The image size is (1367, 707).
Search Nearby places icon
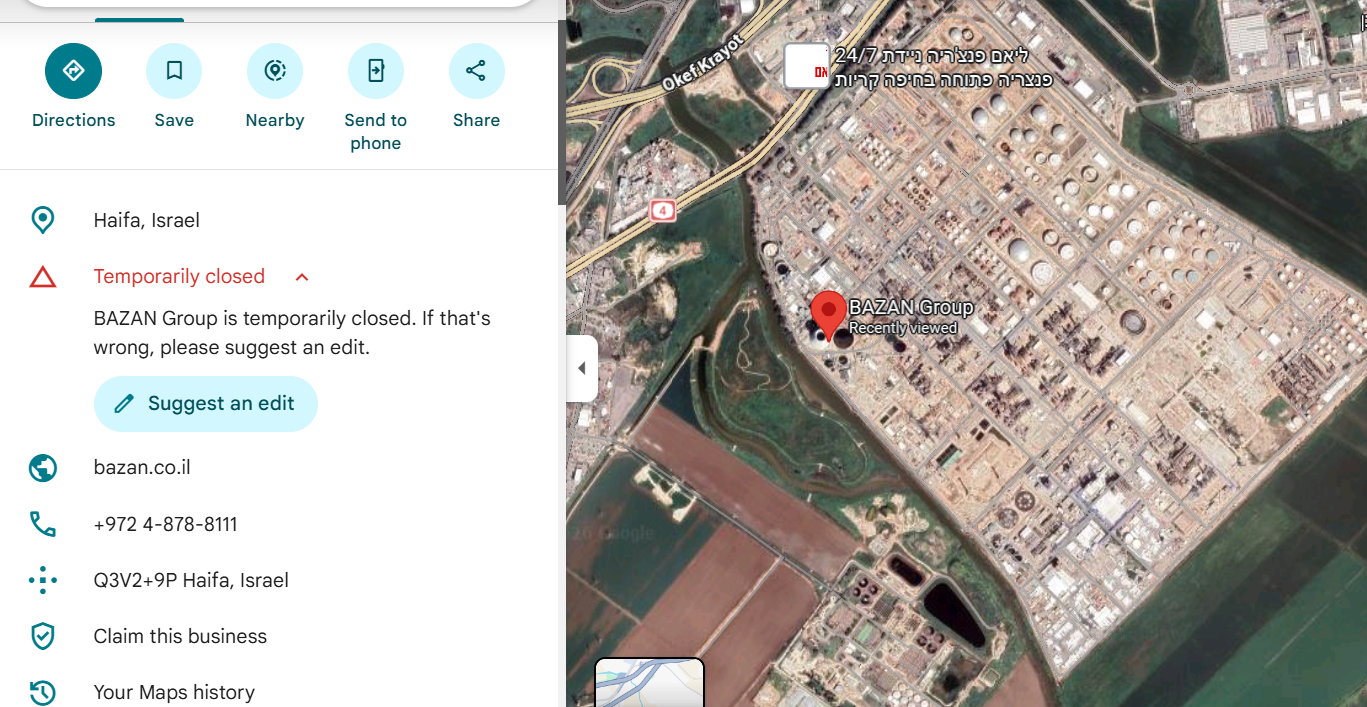[275, 71]
